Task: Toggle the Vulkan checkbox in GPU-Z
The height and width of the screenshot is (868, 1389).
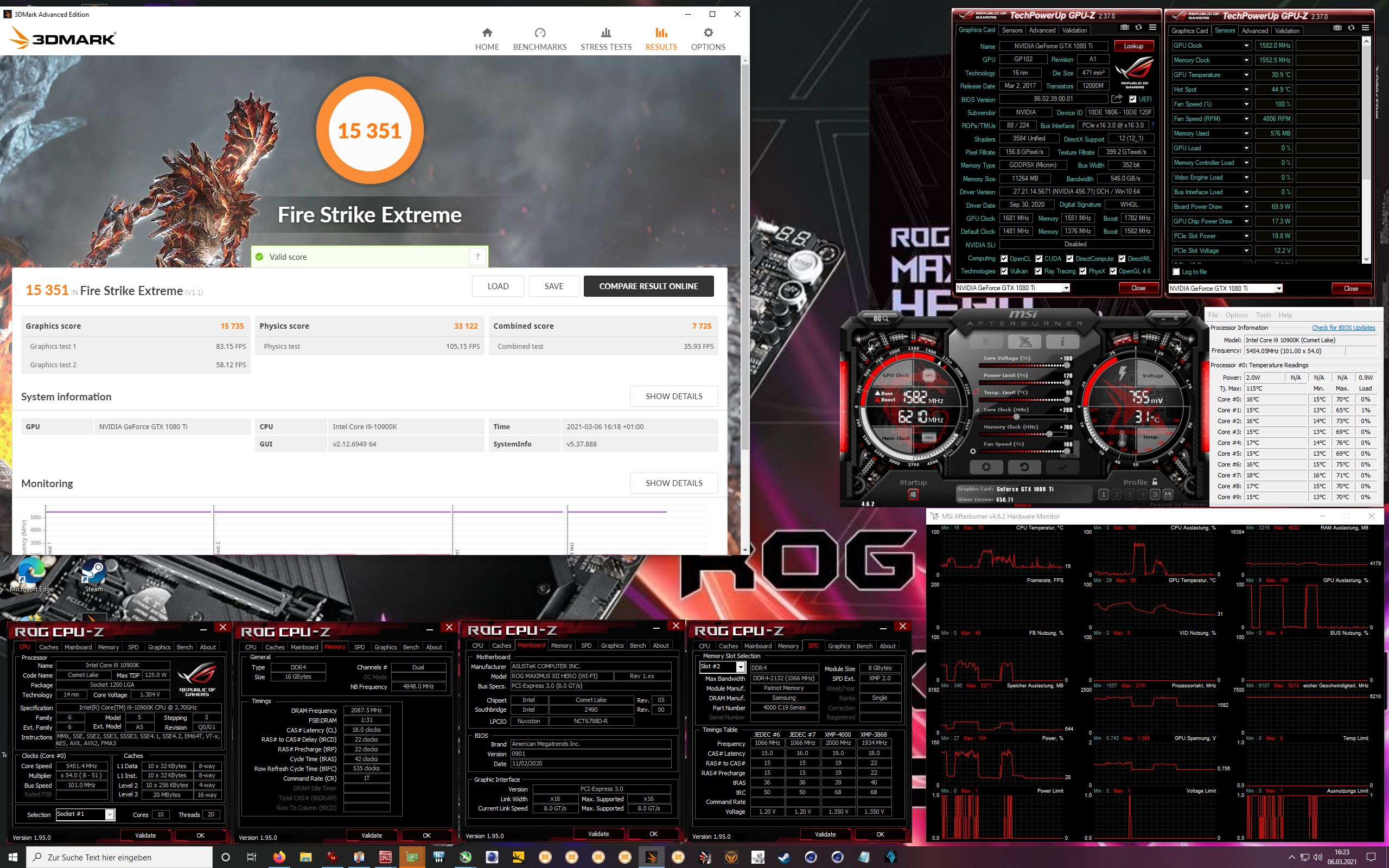Action: click(1004, 271)
